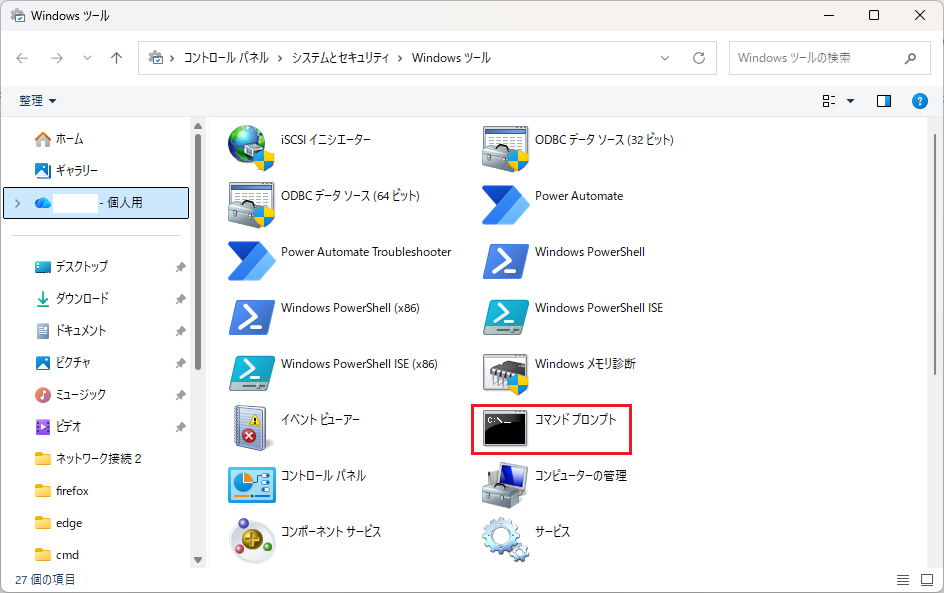
Task: Select the Windows メモリ診断 icon
Action: 505,372
